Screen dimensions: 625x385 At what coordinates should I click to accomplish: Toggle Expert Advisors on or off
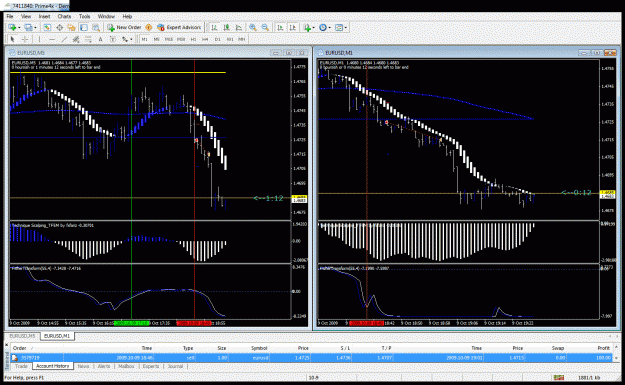pos(179,28)
